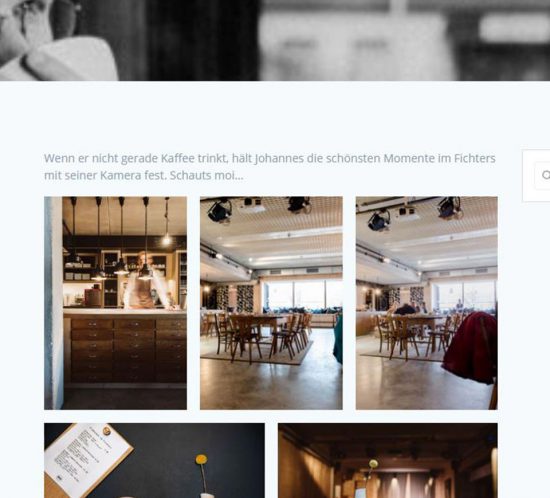This screenshot has height=498, width=550.
Task: Click the "Schauts moi..." text
Action: (206, 175)
